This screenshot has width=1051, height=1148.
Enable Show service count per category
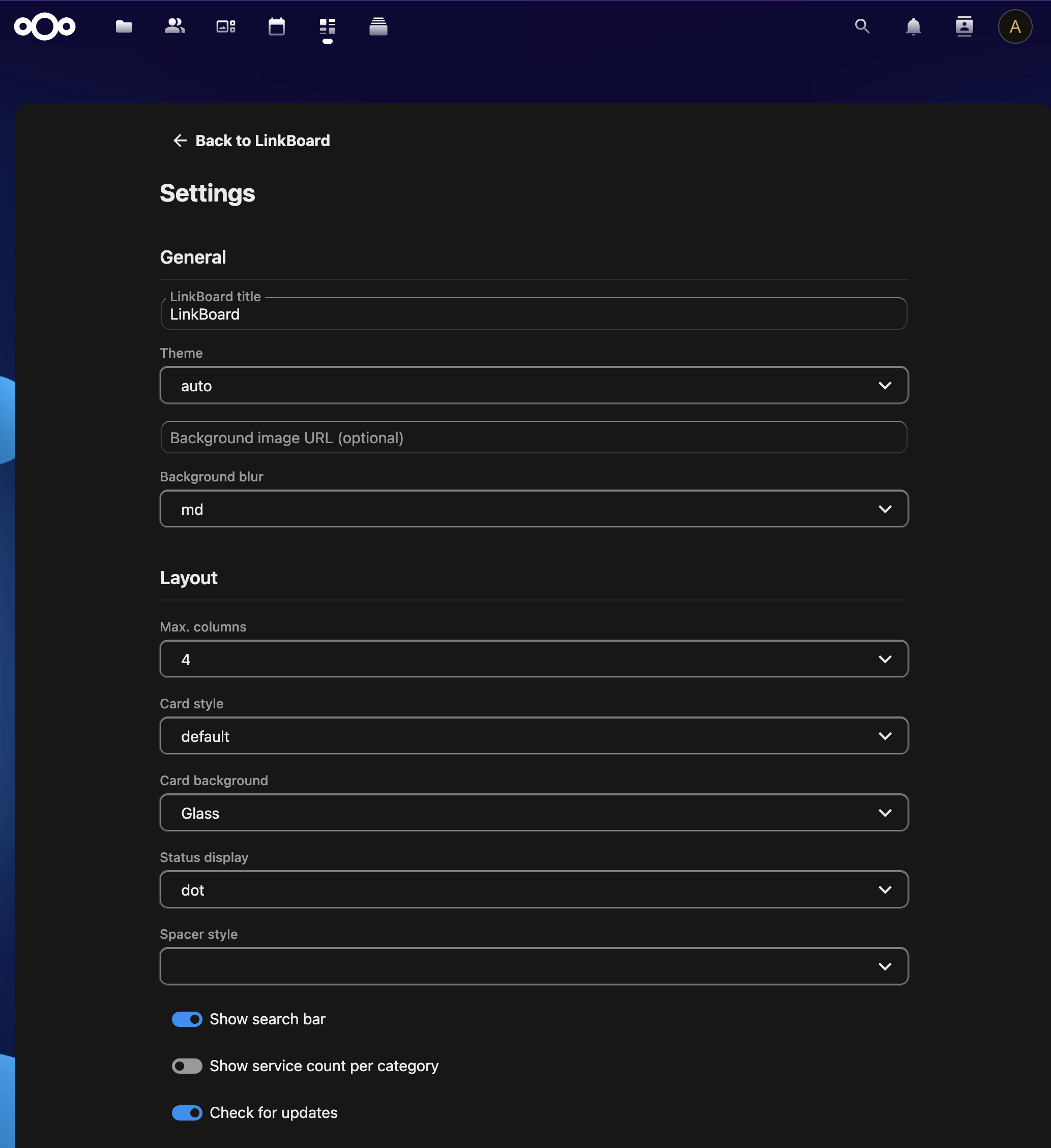(x=187, y=1066)
